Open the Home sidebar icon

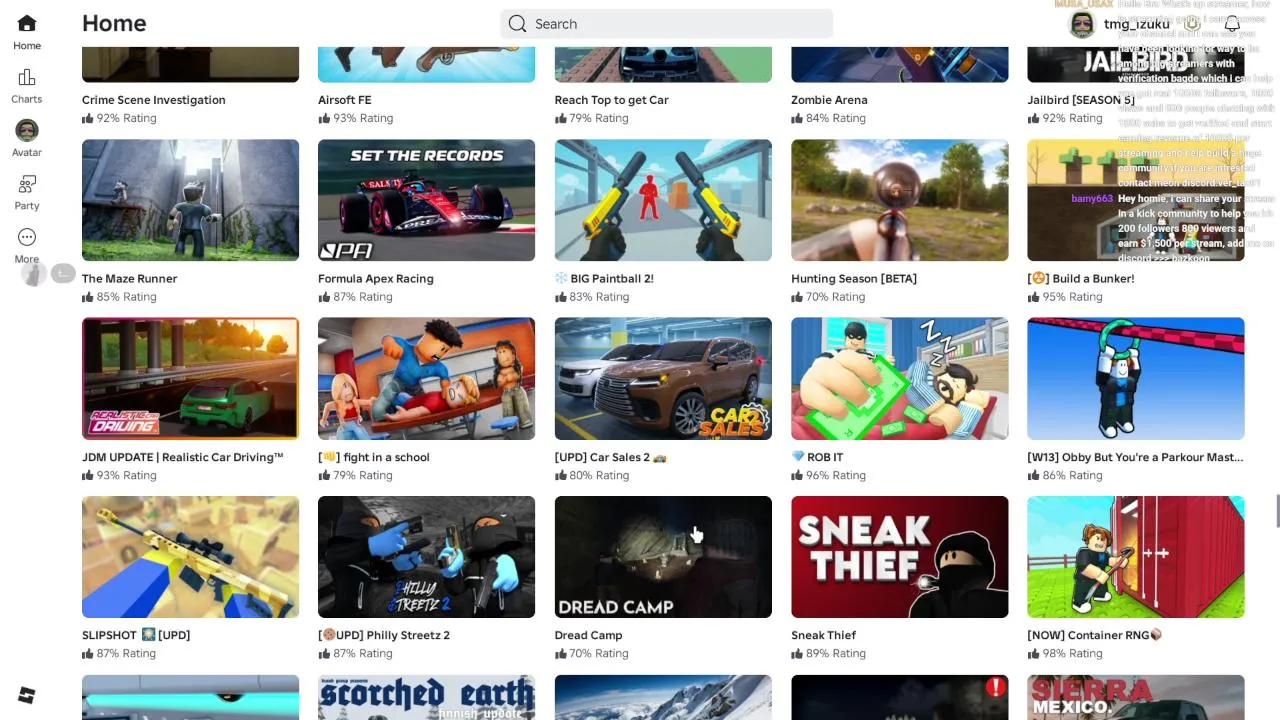click(x=27, y=23)
